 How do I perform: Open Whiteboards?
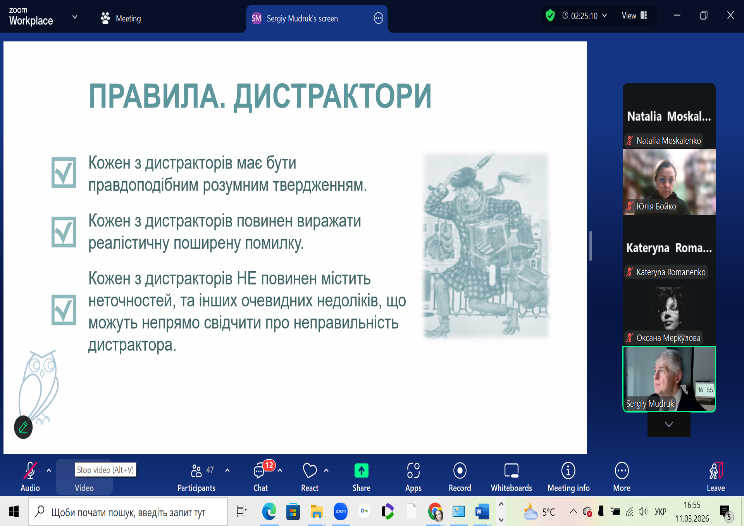point(511,475)
